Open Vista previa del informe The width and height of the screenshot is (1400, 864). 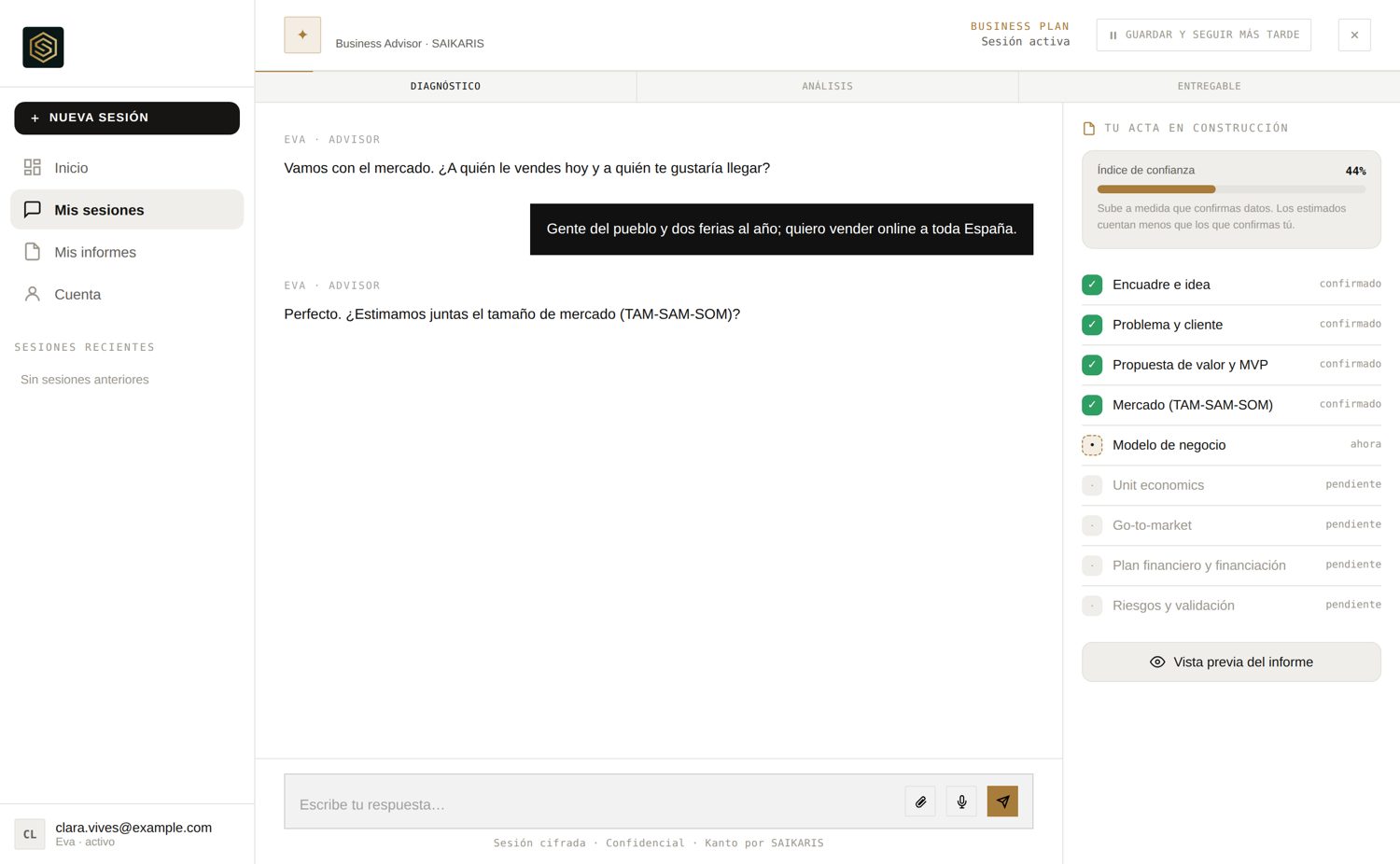[1231, 662]
